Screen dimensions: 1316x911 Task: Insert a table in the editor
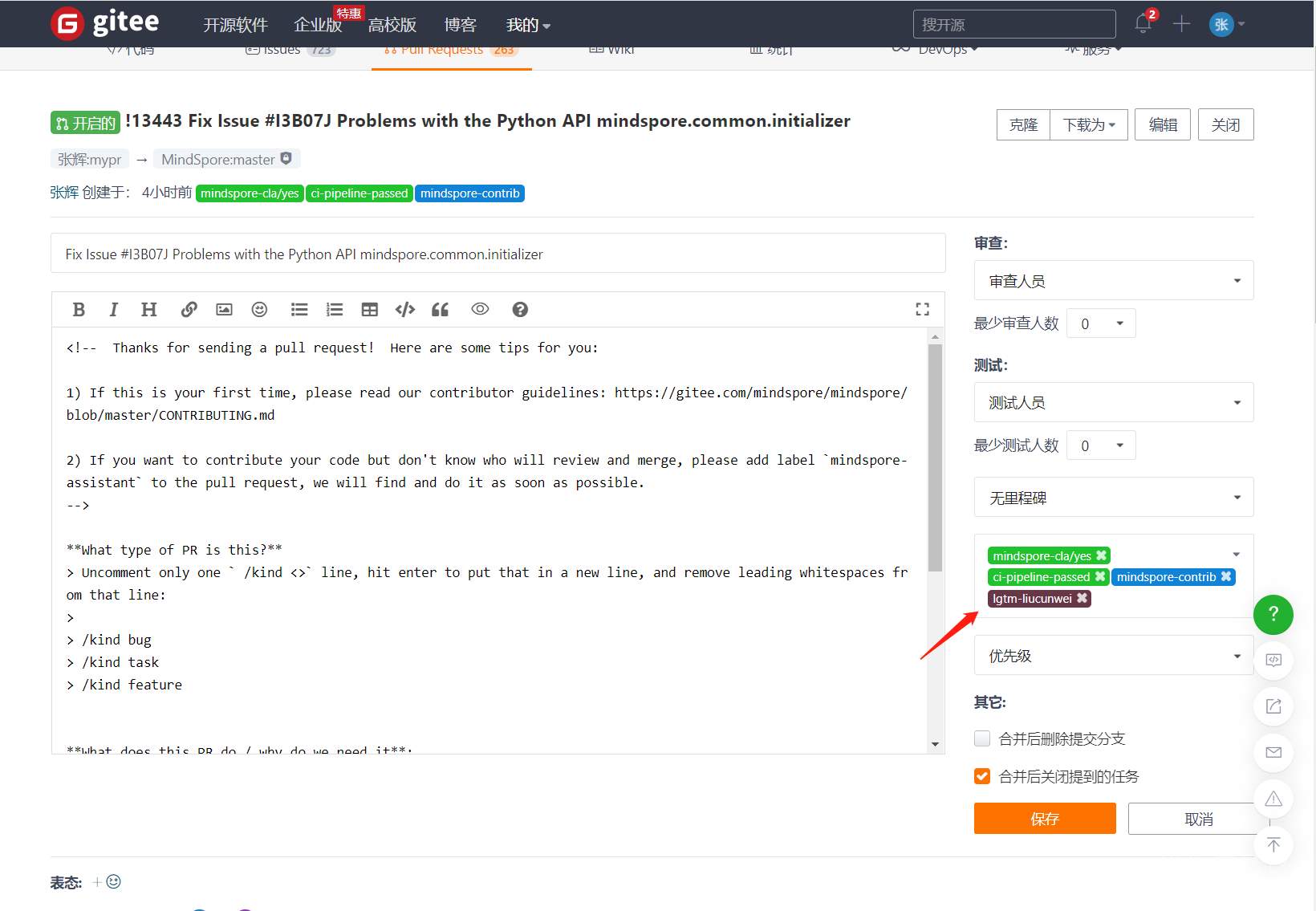(x=369, y=310)
